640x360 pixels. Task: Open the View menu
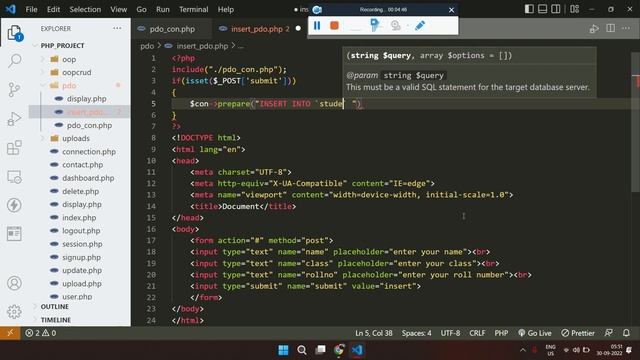click(x=118, y=9)
